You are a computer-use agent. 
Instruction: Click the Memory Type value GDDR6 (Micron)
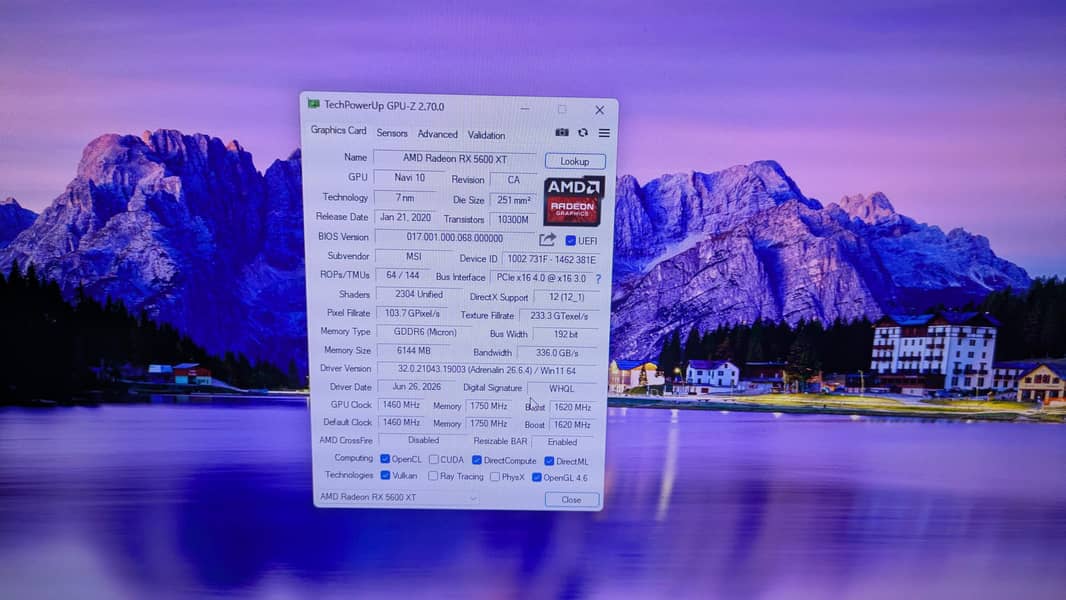pyautogui.click(x=425, y=332)
